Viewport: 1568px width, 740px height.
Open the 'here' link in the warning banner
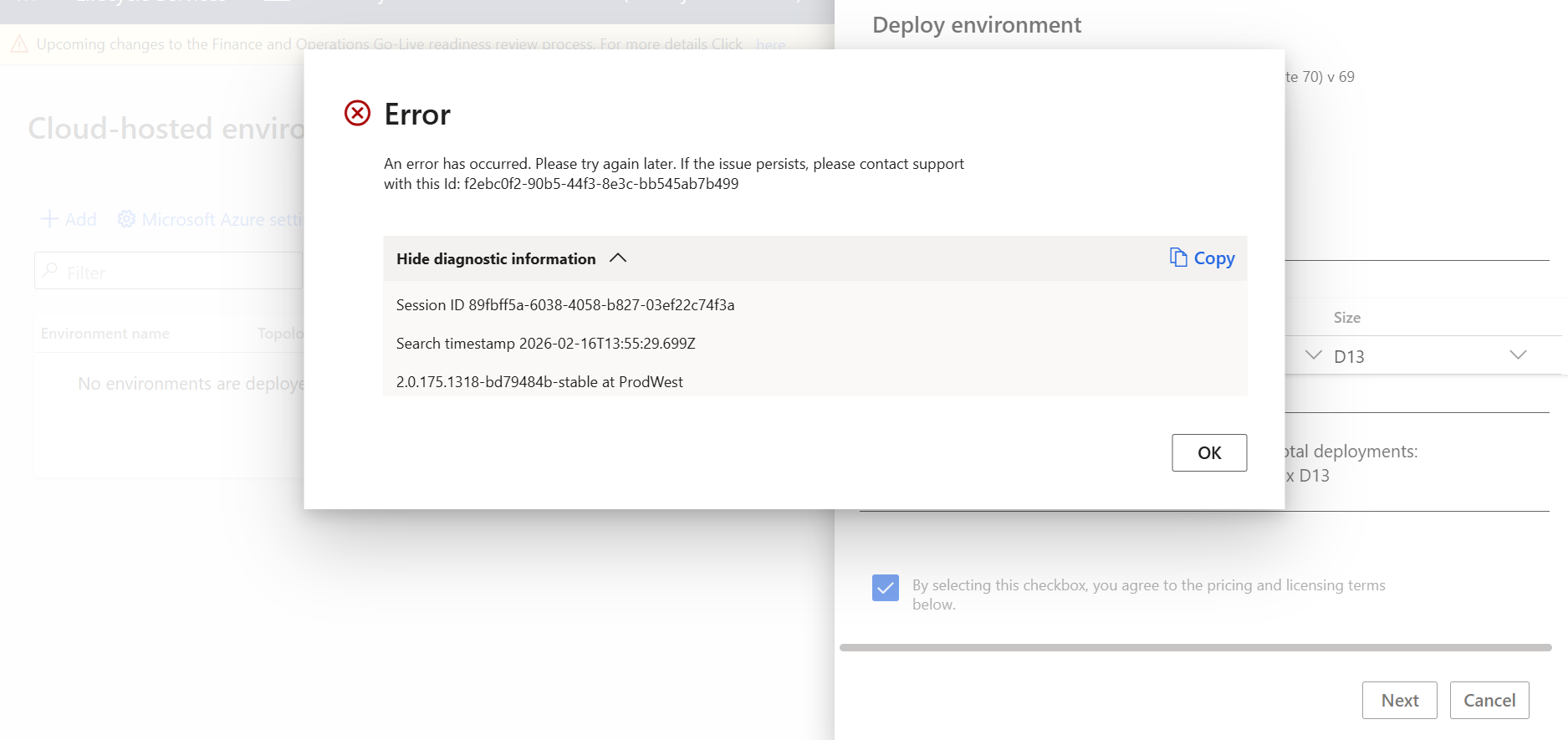pos(770,44)
